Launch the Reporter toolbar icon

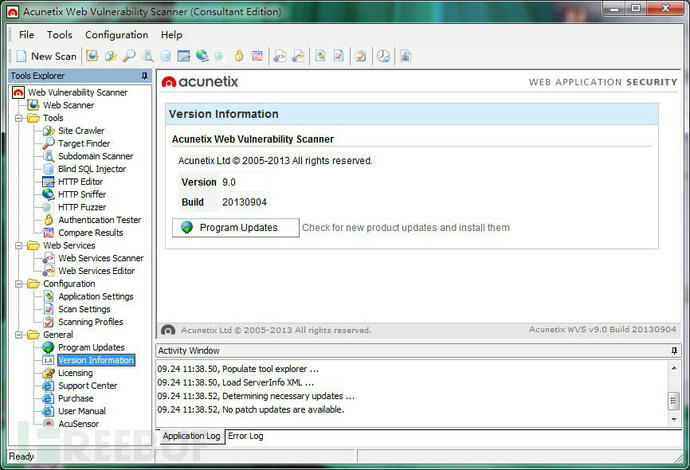tap(405, 56)
